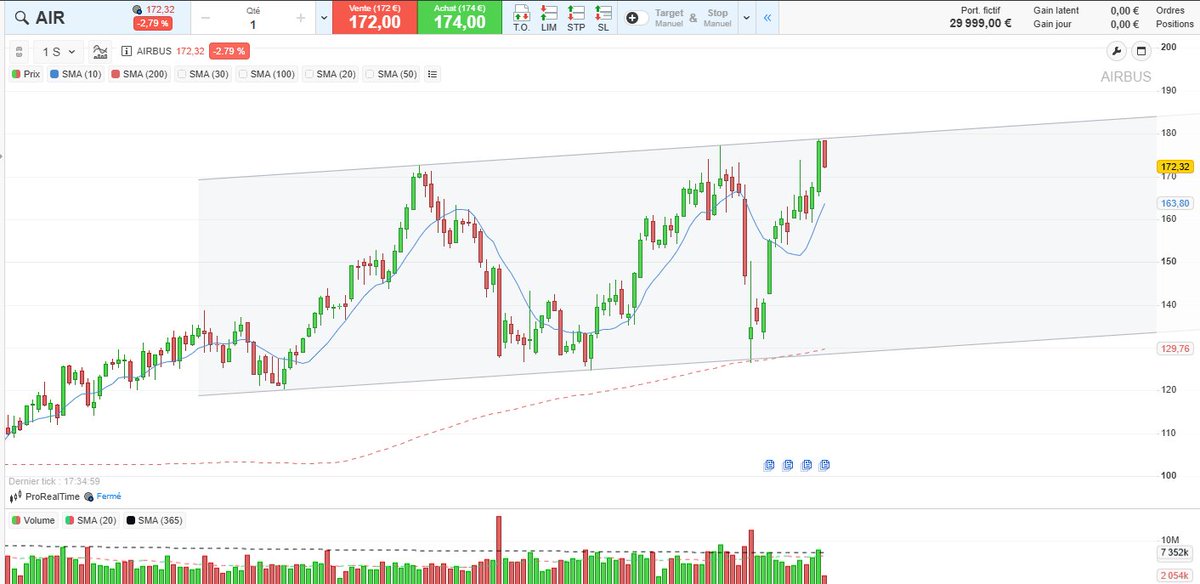
Task: Increase quantity with the plus button
Action: point(300,18)
